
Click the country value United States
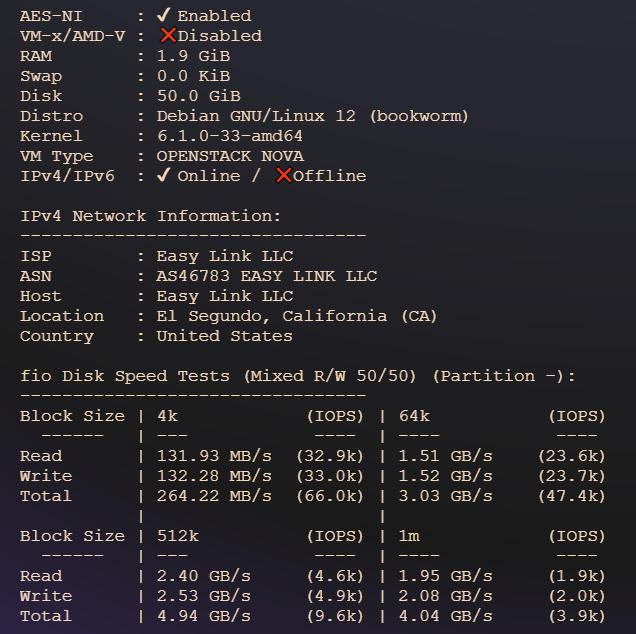tap(225, 336)
